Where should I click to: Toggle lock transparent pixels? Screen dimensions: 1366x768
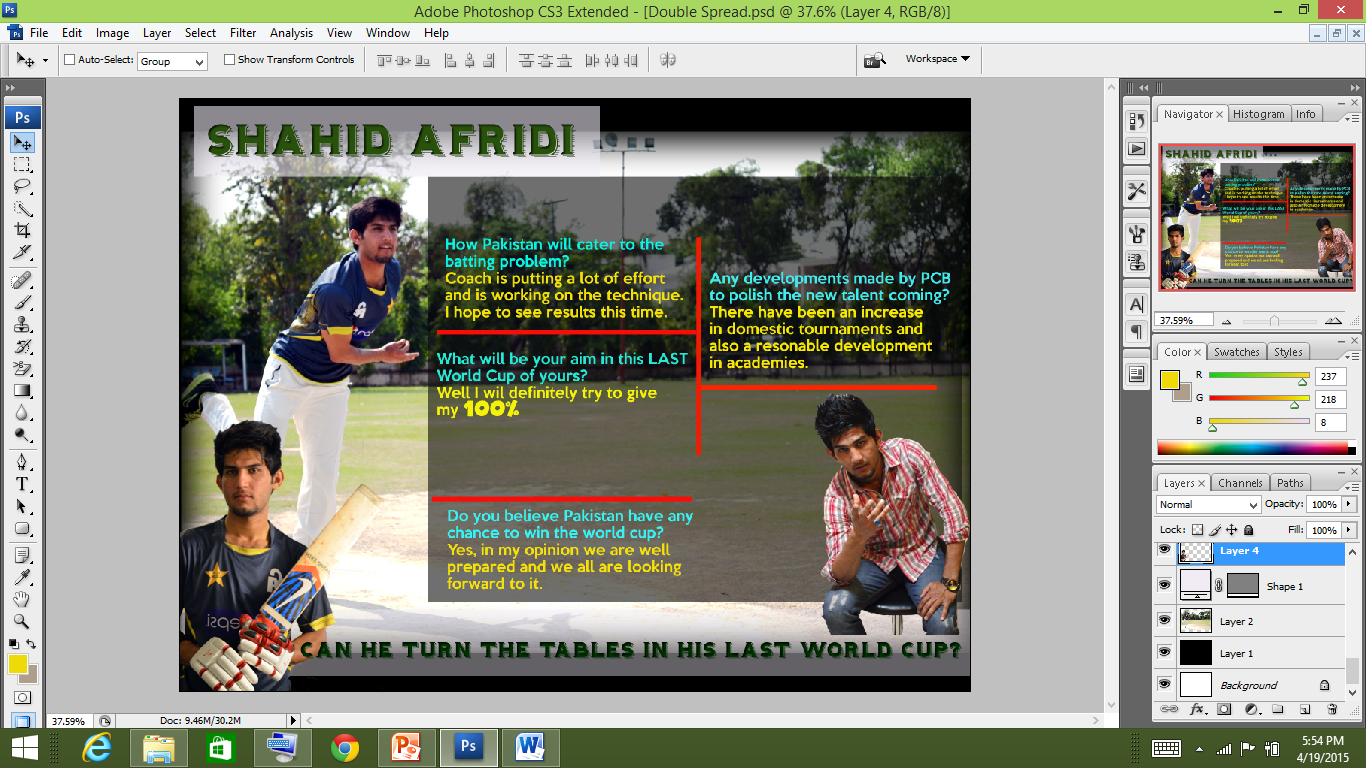pos(1198,530)
